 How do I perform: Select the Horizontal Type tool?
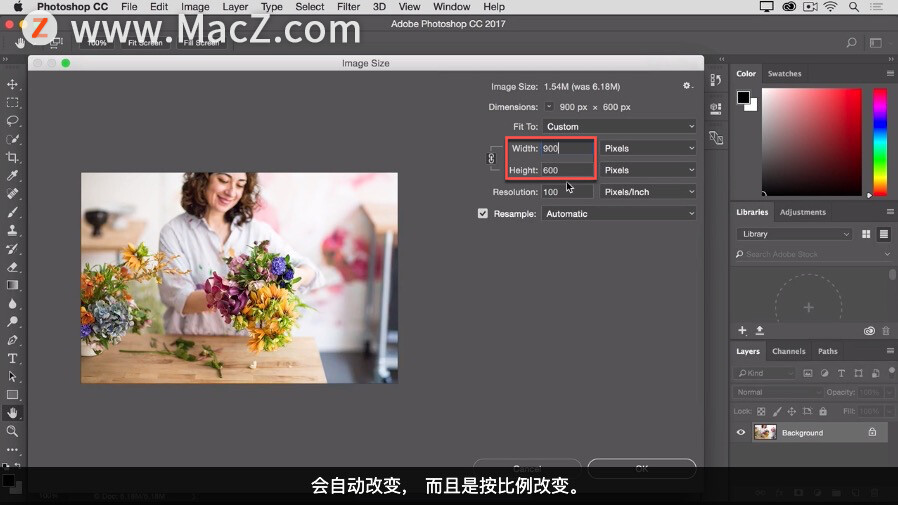click(12, 358)
